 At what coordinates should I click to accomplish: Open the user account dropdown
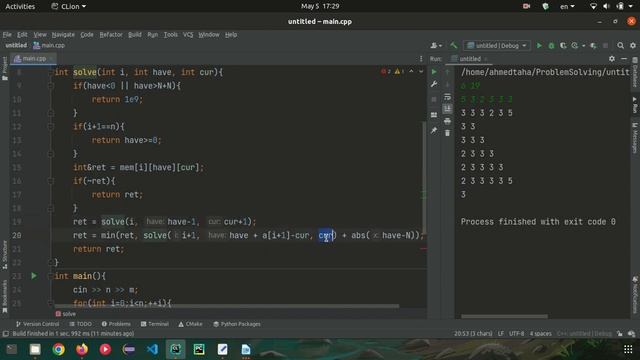coord(436,46)
